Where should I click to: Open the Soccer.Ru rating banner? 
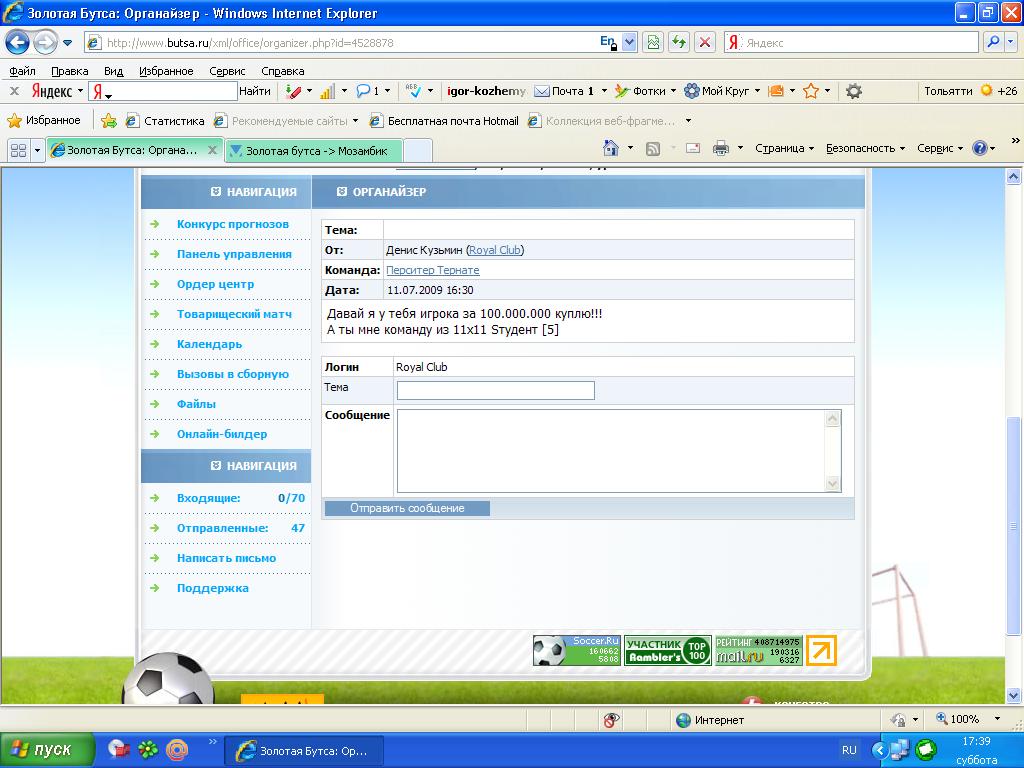(576, 651)
